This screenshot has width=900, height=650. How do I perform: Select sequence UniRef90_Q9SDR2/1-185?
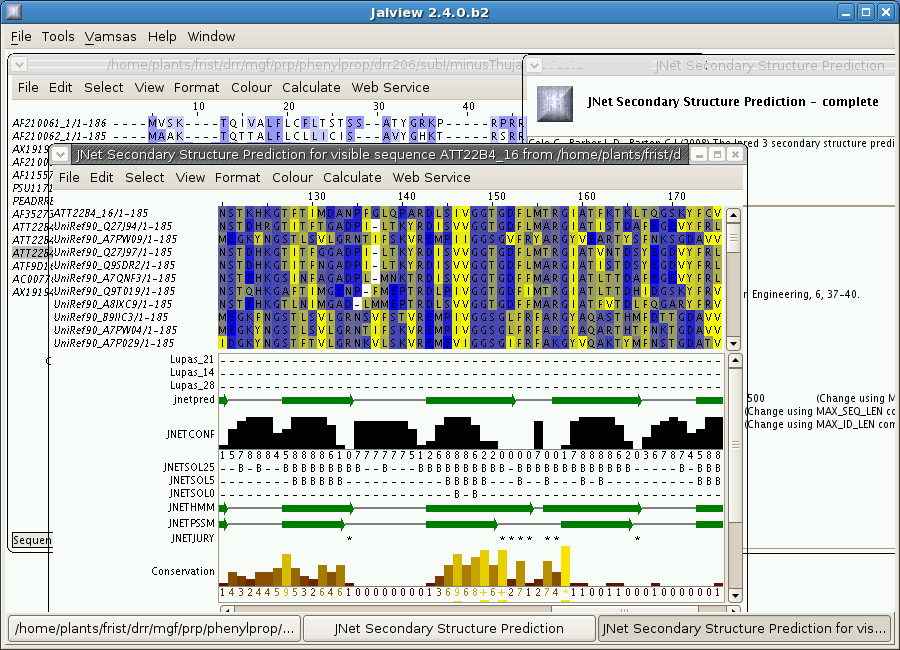pos(114,265)
